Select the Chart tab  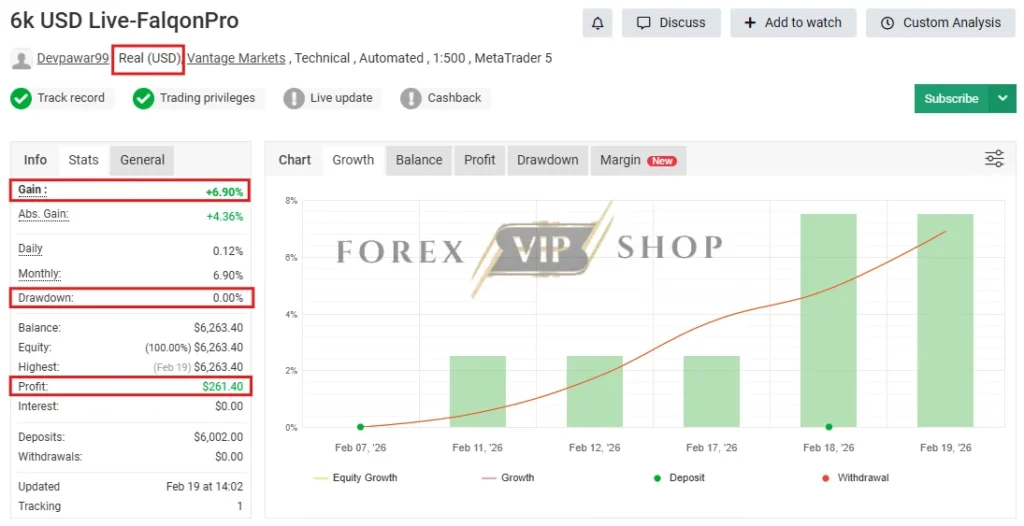pyautogui.click(x=295, y=160)
